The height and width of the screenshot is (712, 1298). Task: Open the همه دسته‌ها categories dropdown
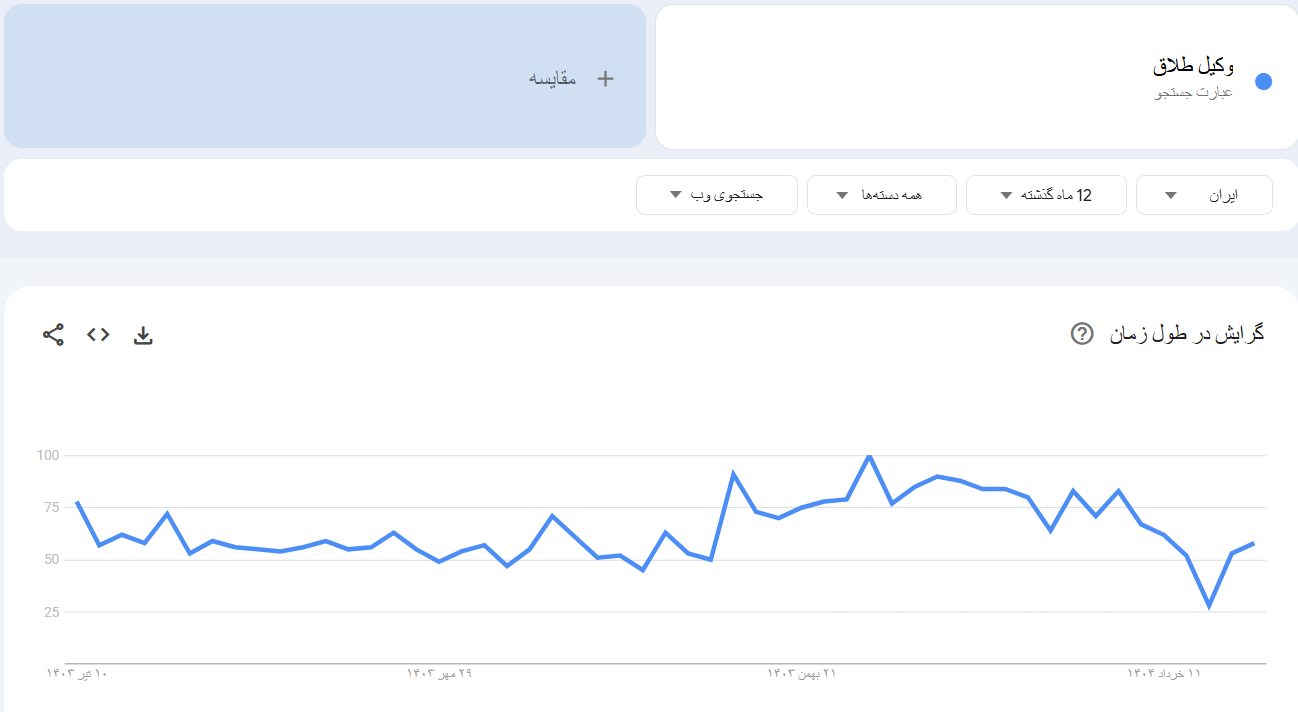pos(881,195)
